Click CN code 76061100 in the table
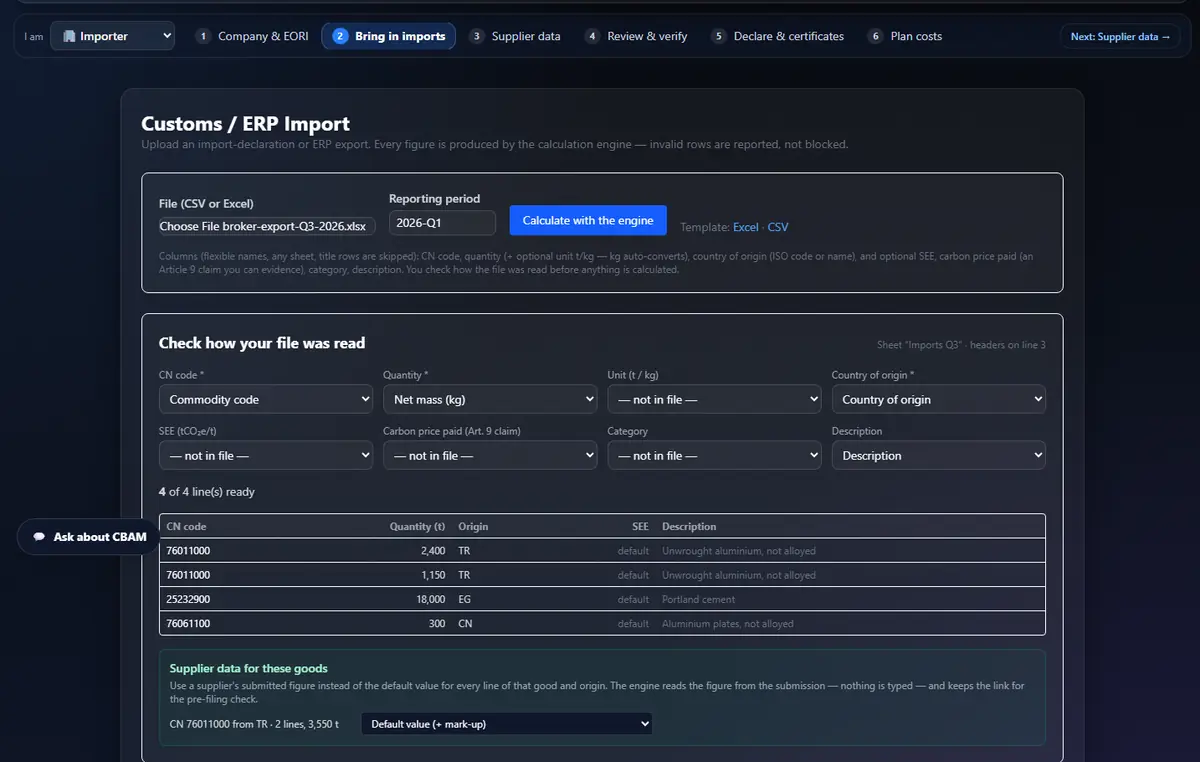Image resolution: width=1200 pixels, height=762 pixels. pyautogui.click(x=188, y=623)
